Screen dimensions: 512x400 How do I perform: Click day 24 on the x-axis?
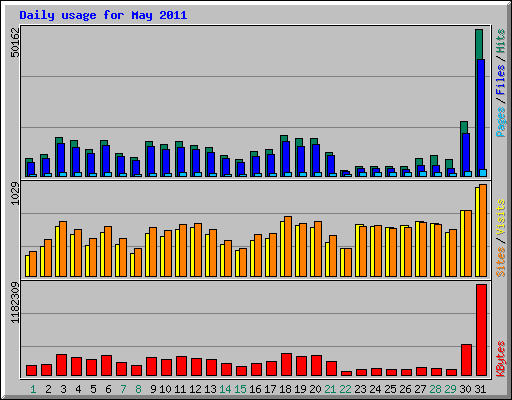375,389
